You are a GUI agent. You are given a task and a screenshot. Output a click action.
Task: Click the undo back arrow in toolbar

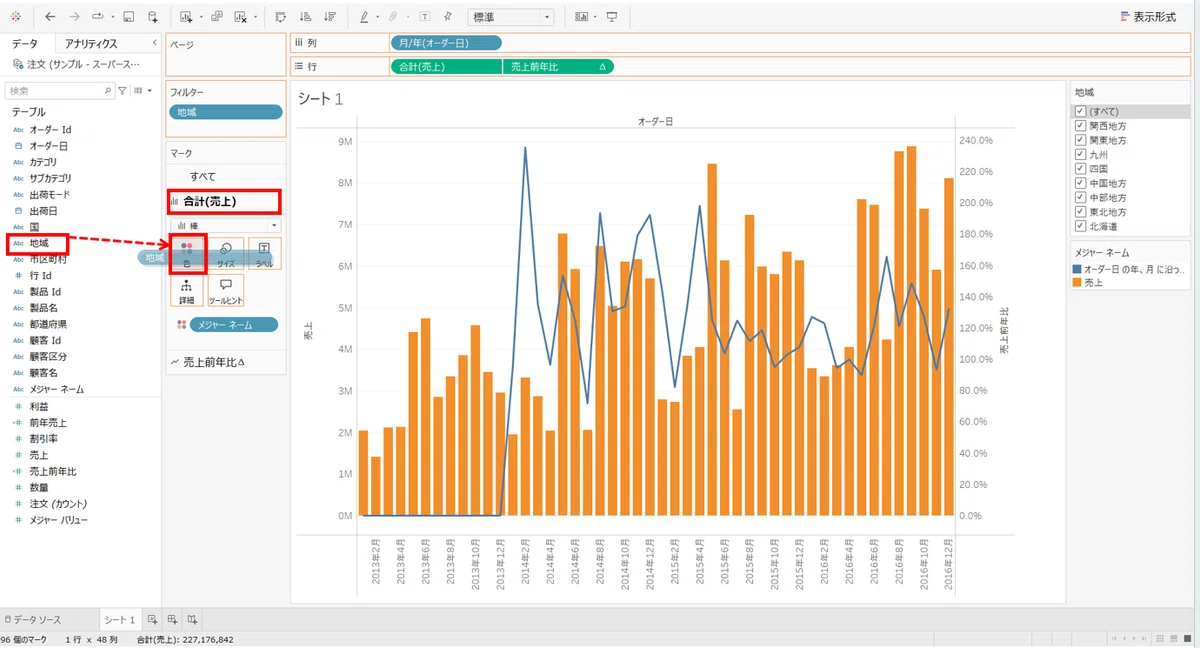[x=50, y=17]
